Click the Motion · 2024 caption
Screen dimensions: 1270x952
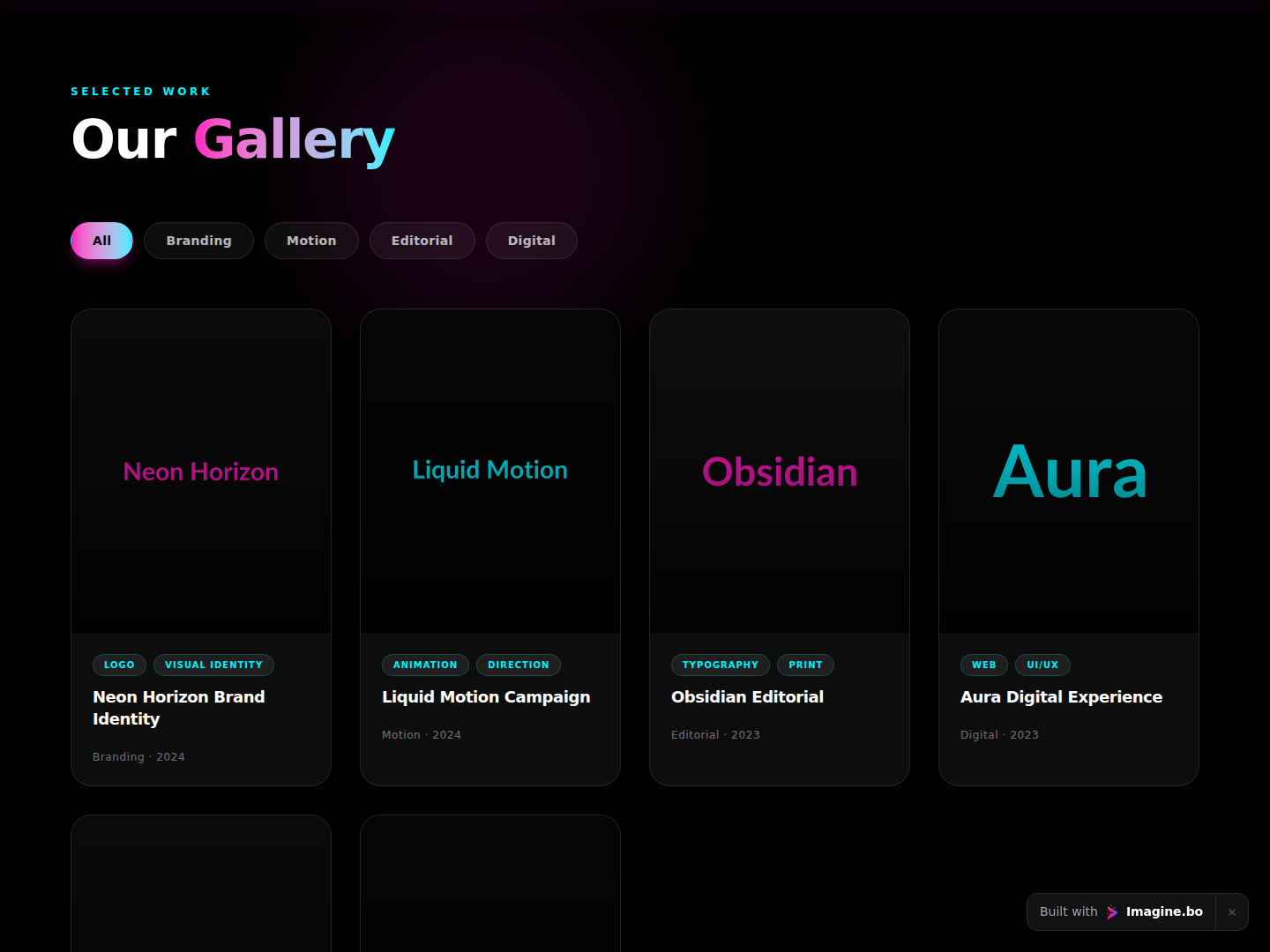tap(422, 735)
